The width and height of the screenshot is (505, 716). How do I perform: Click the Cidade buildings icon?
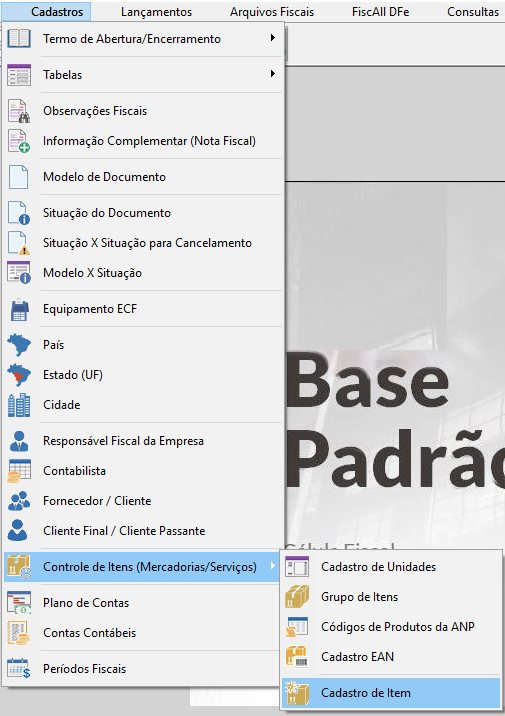coord(19,405)
